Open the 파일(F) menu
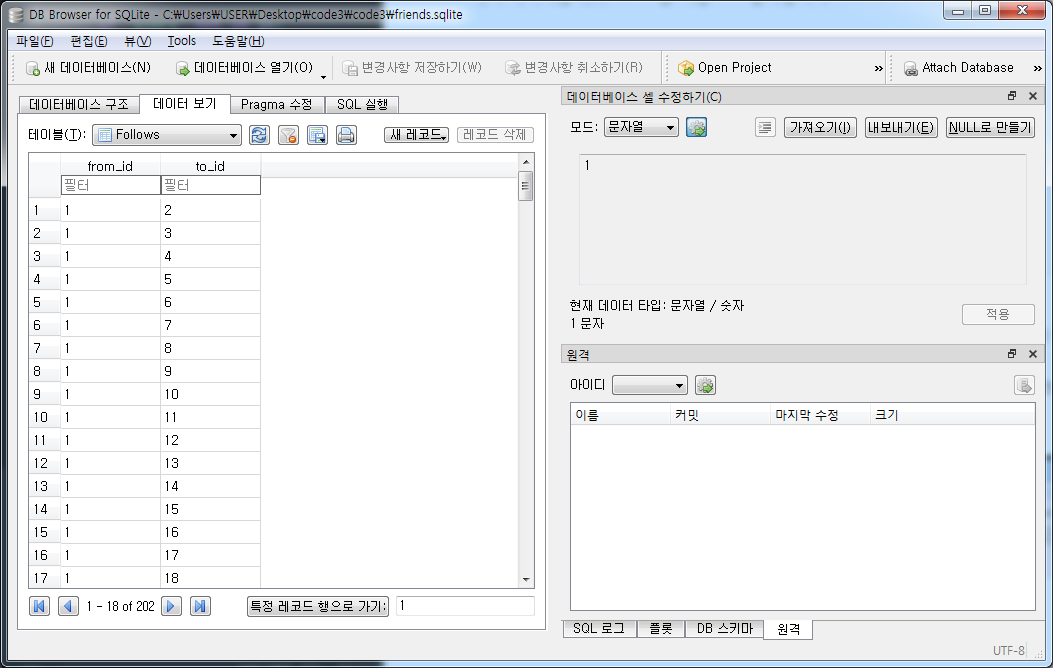The image size is (1053, 668). pyautogui.click(x=35, y=41)
